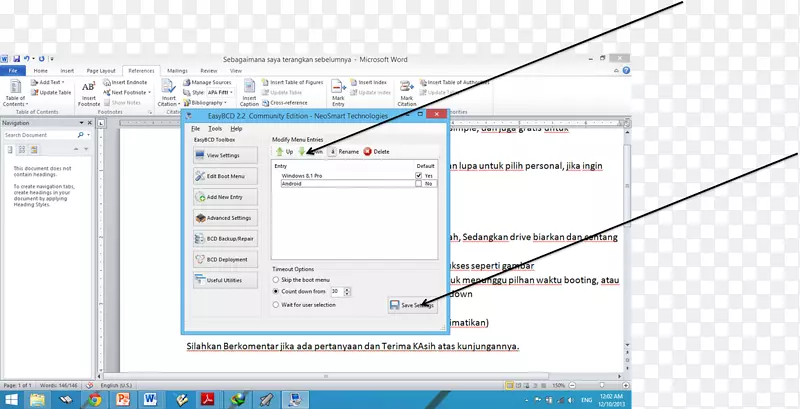Screen dimensions: 800x409
Task: Click the Mark Citation icon
Action: 406,86
